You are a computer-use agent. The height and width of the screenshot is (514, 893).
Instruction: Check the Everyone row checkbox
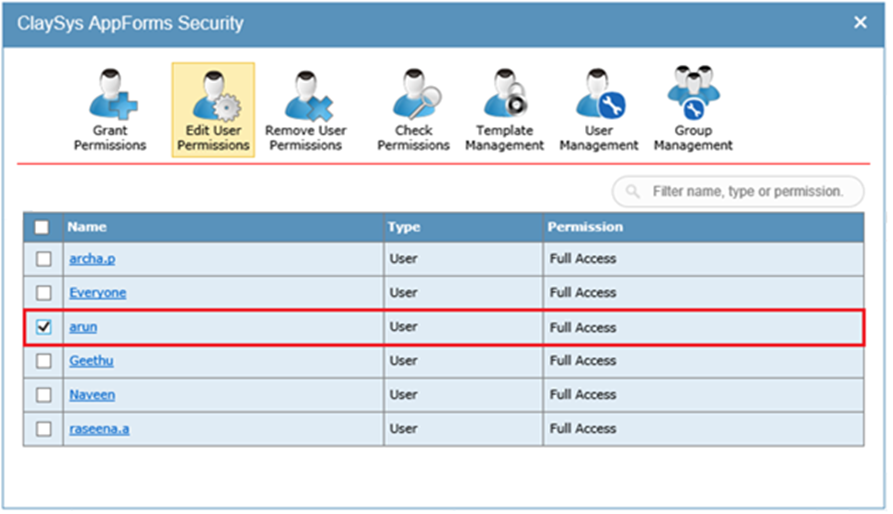pyautogui.click(x=43, y=293)
